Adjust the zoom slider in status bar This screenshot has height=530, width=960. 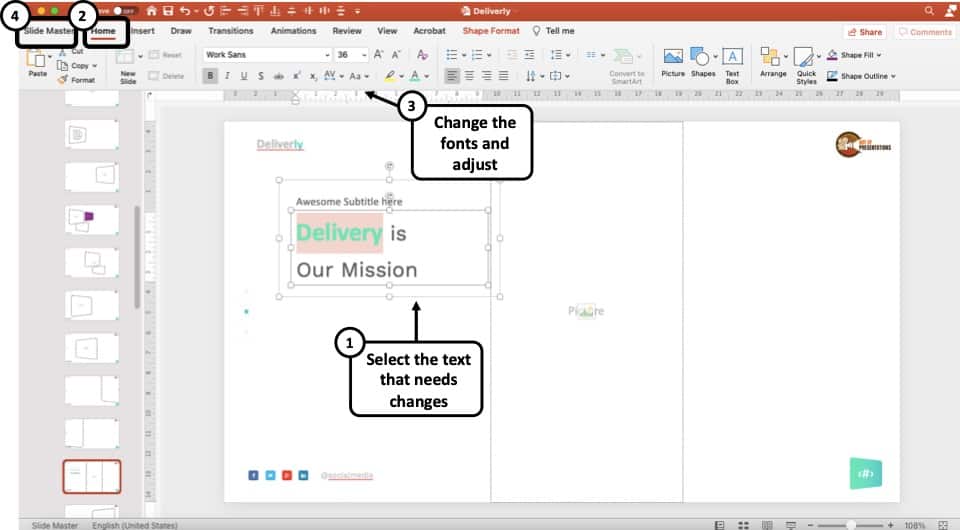[850, 525]
